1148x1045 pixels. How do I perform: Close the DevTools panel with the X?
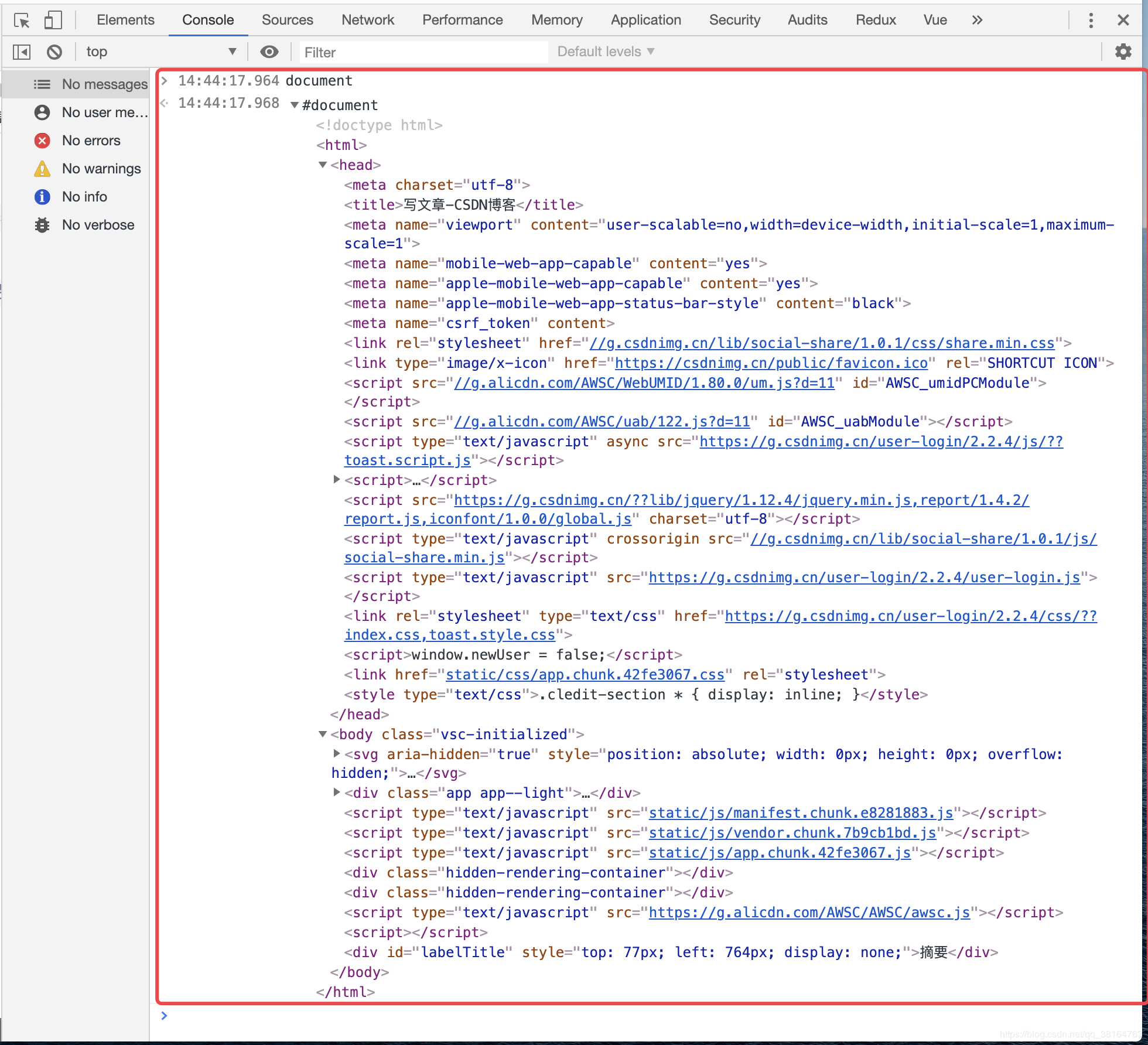(1123, 21)
